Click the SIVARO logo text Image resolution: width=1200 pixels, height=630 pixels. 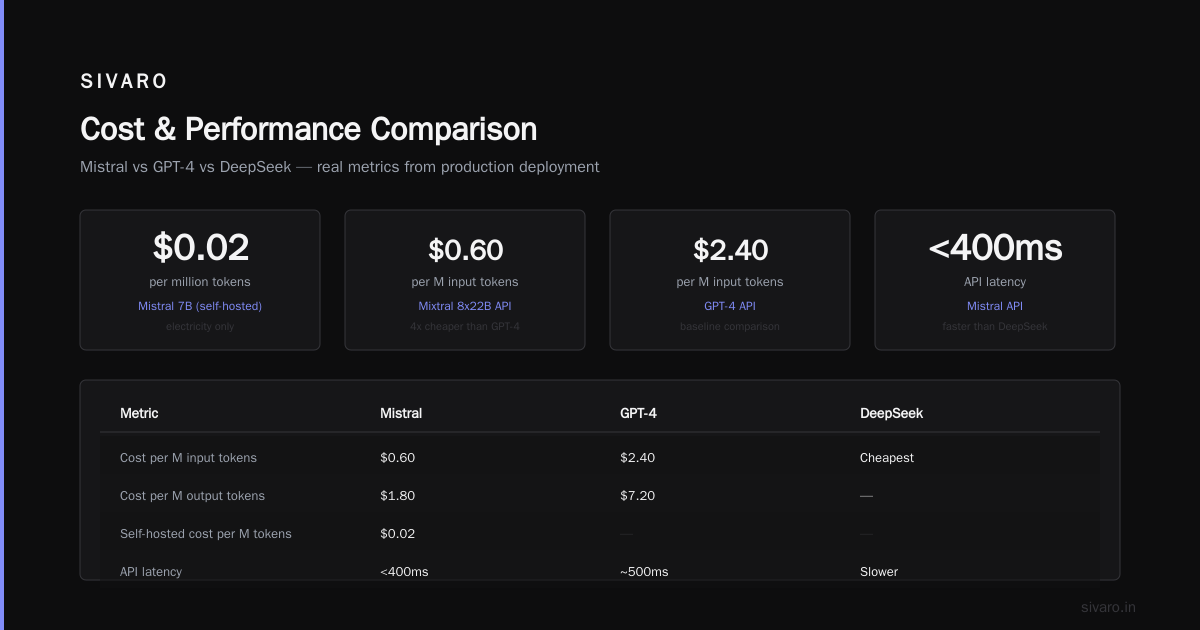pos(124,81)
